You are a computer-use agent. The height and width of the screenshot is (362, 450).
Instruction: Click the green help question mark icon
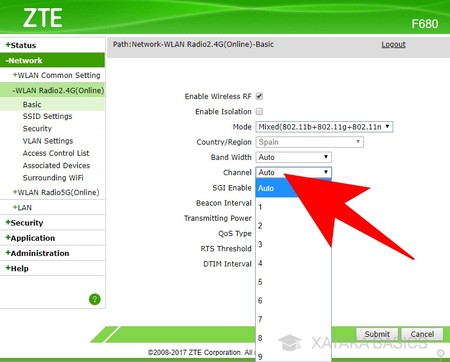pos(95,299)
